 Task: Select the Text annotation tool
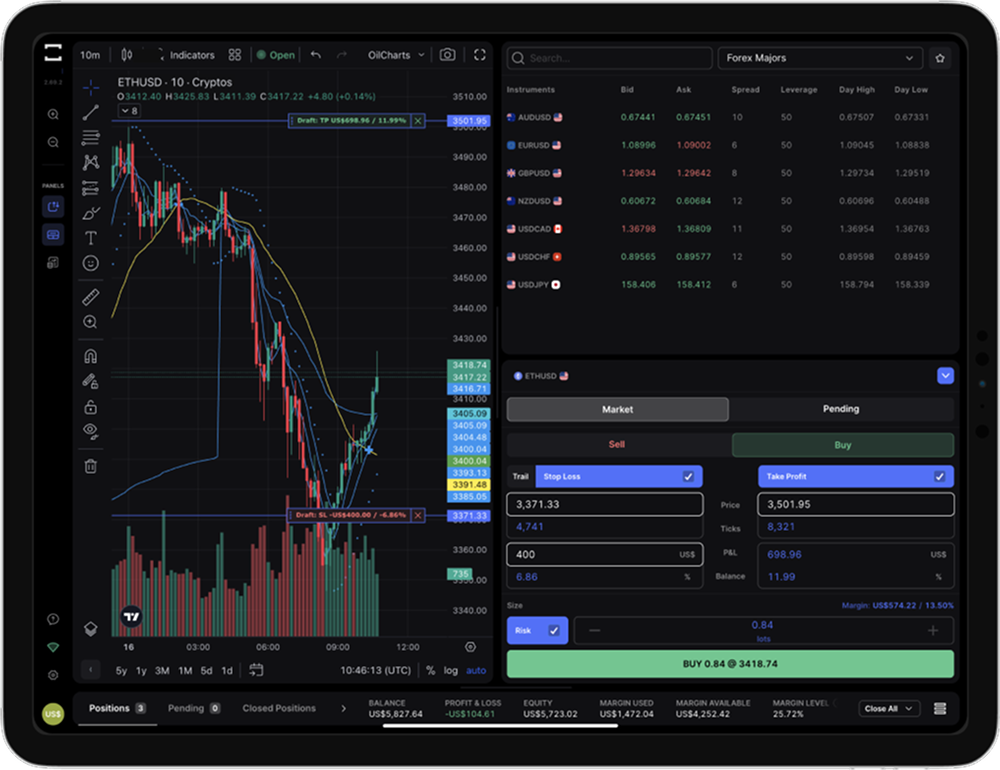pyautogui.click(x=91, y=238)
